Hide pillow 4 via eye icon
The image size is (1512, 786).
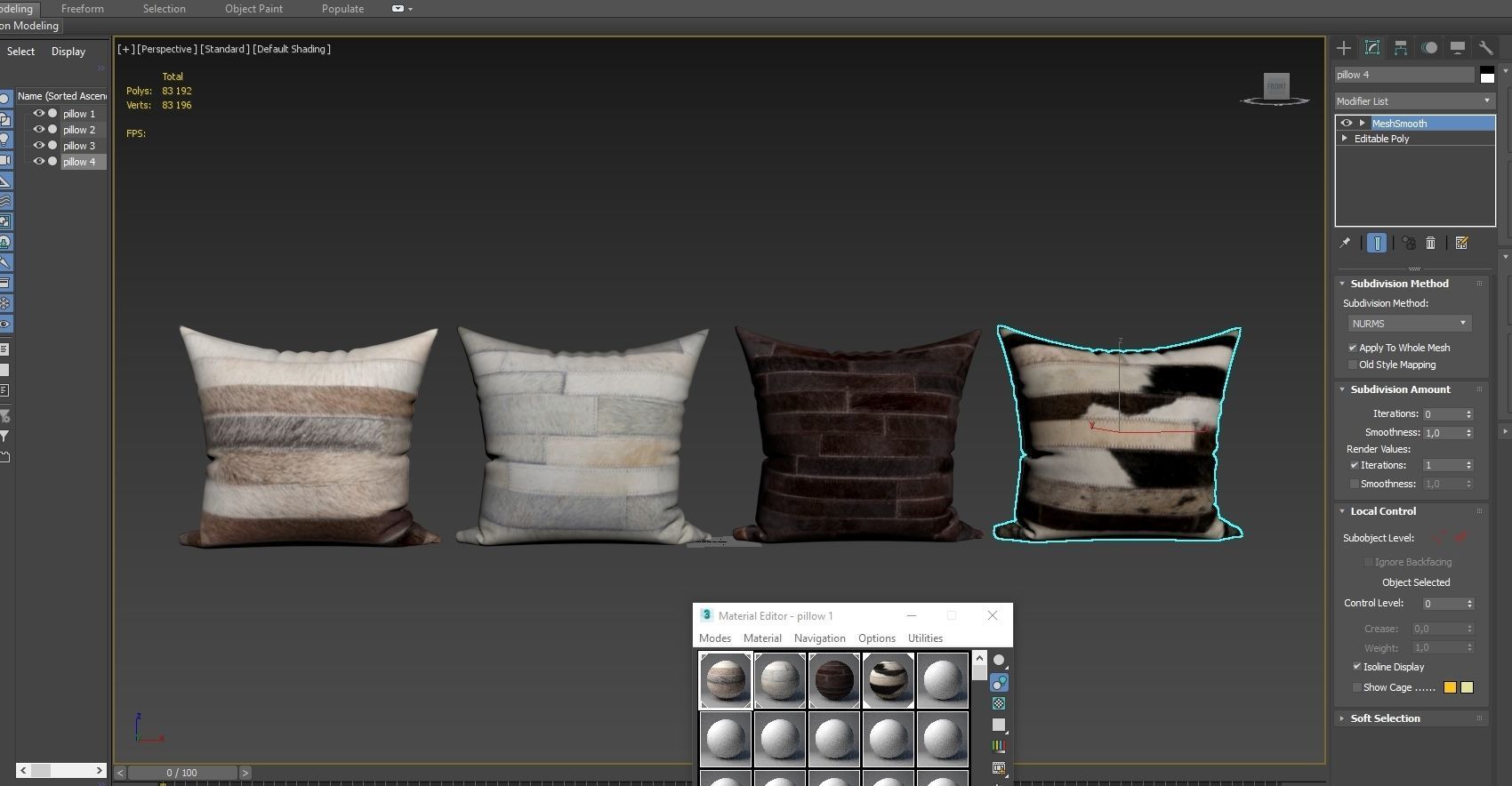38,162
